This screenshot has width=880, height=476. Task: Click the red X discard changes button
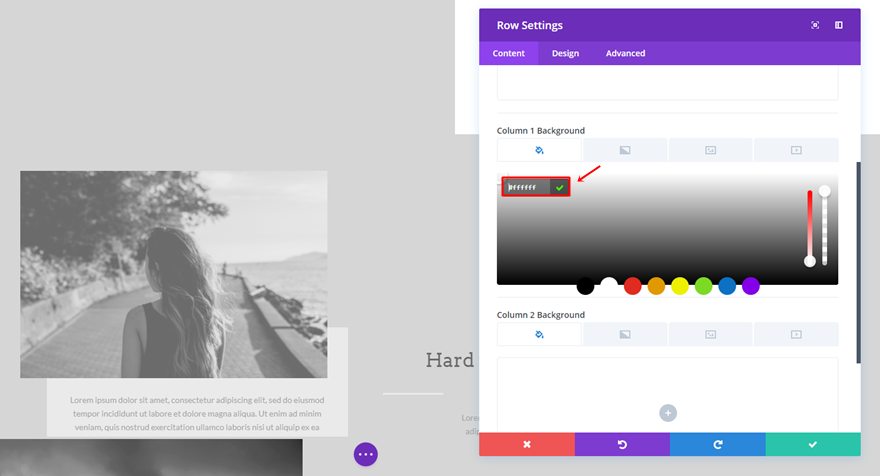[527, 444]
